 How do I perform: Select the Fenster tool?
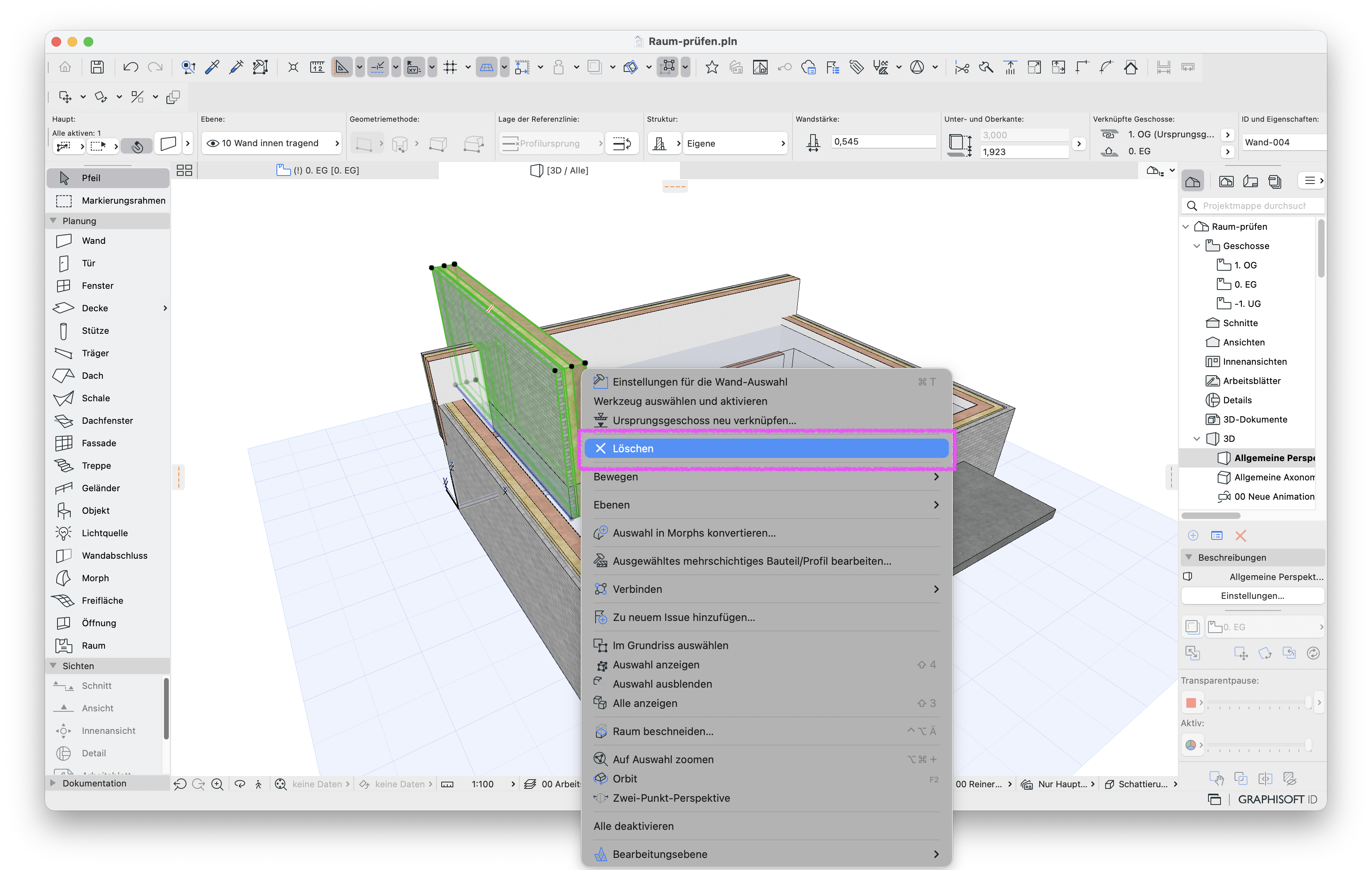(x=108, y=286)
